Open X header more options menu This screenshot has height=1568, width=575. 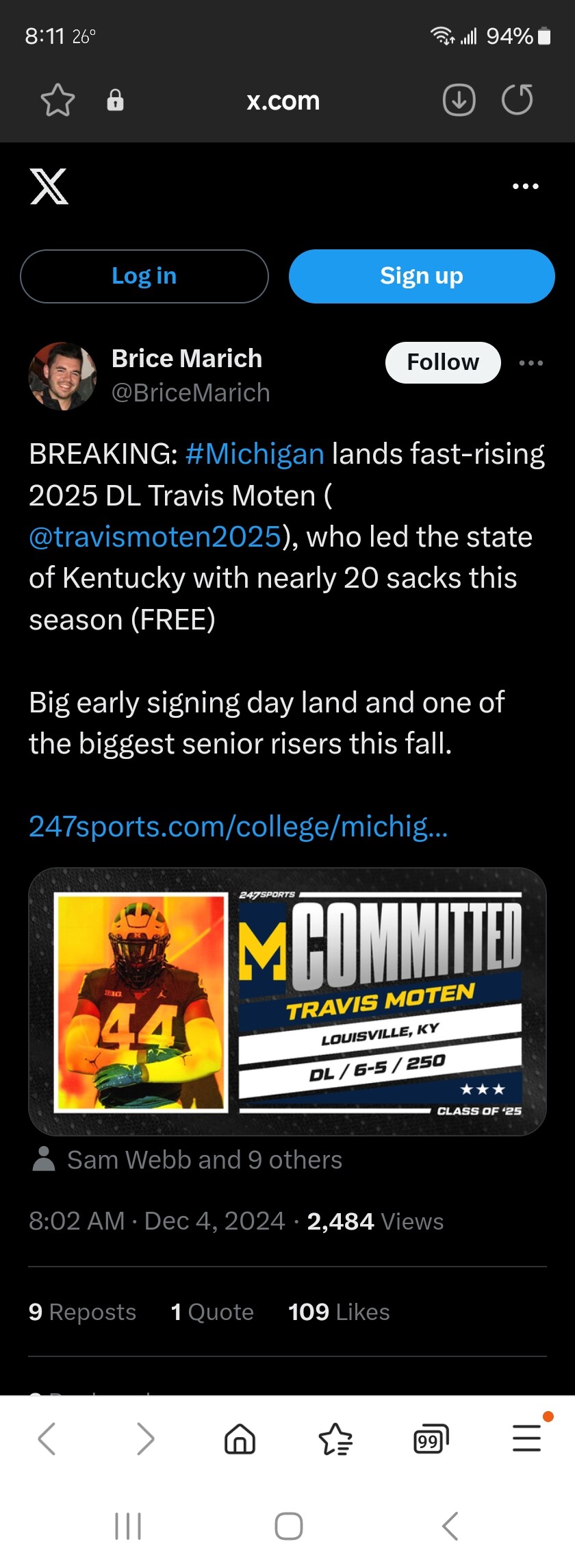525,186
